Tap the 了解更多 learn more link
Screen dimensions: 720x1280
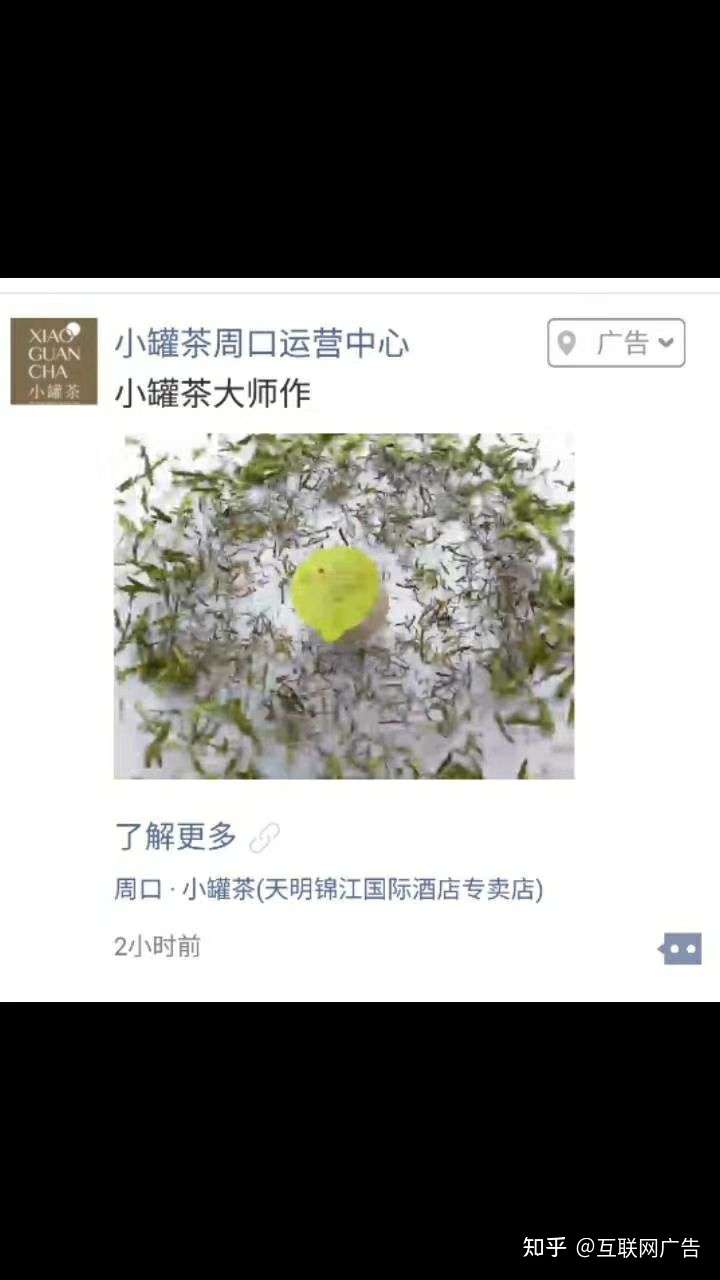(x=175, y=836)
